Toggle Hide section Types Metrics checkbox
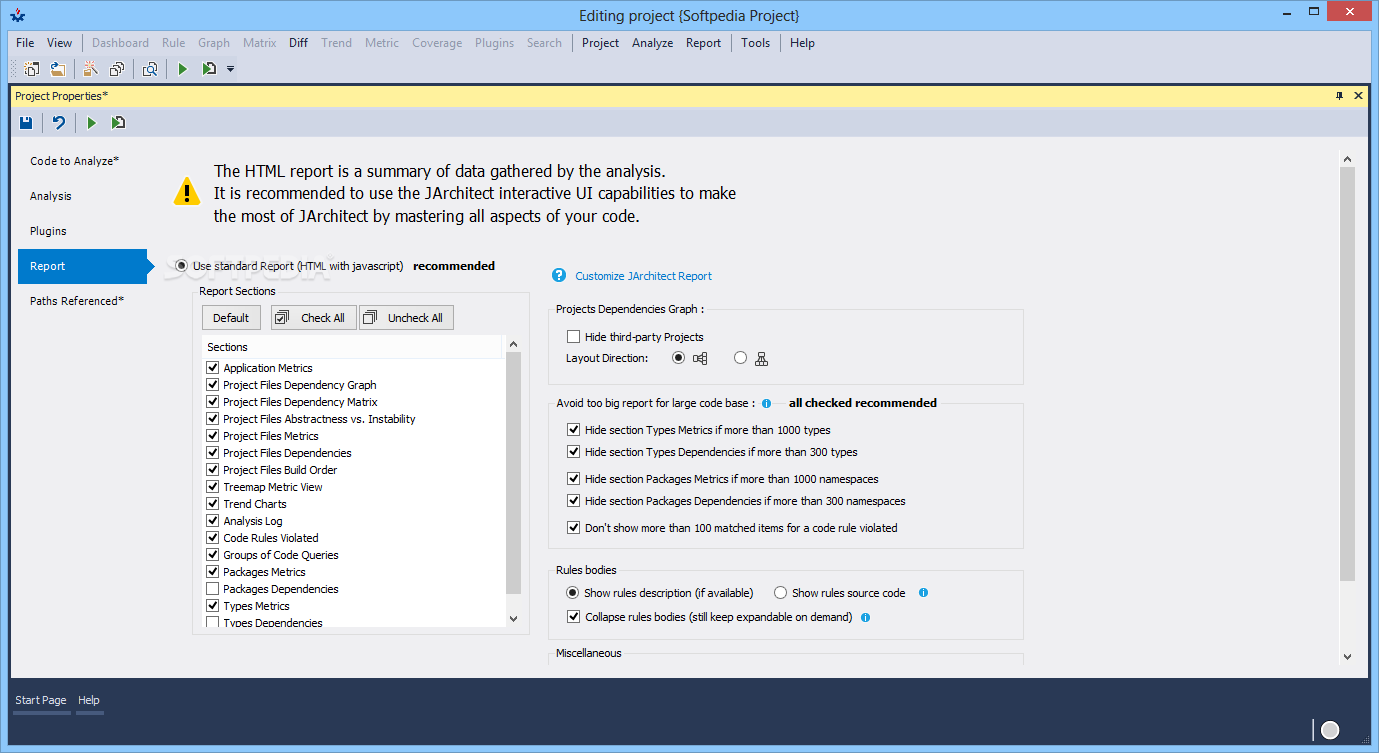Screen dimensions: 1379x753 (573, 430)
